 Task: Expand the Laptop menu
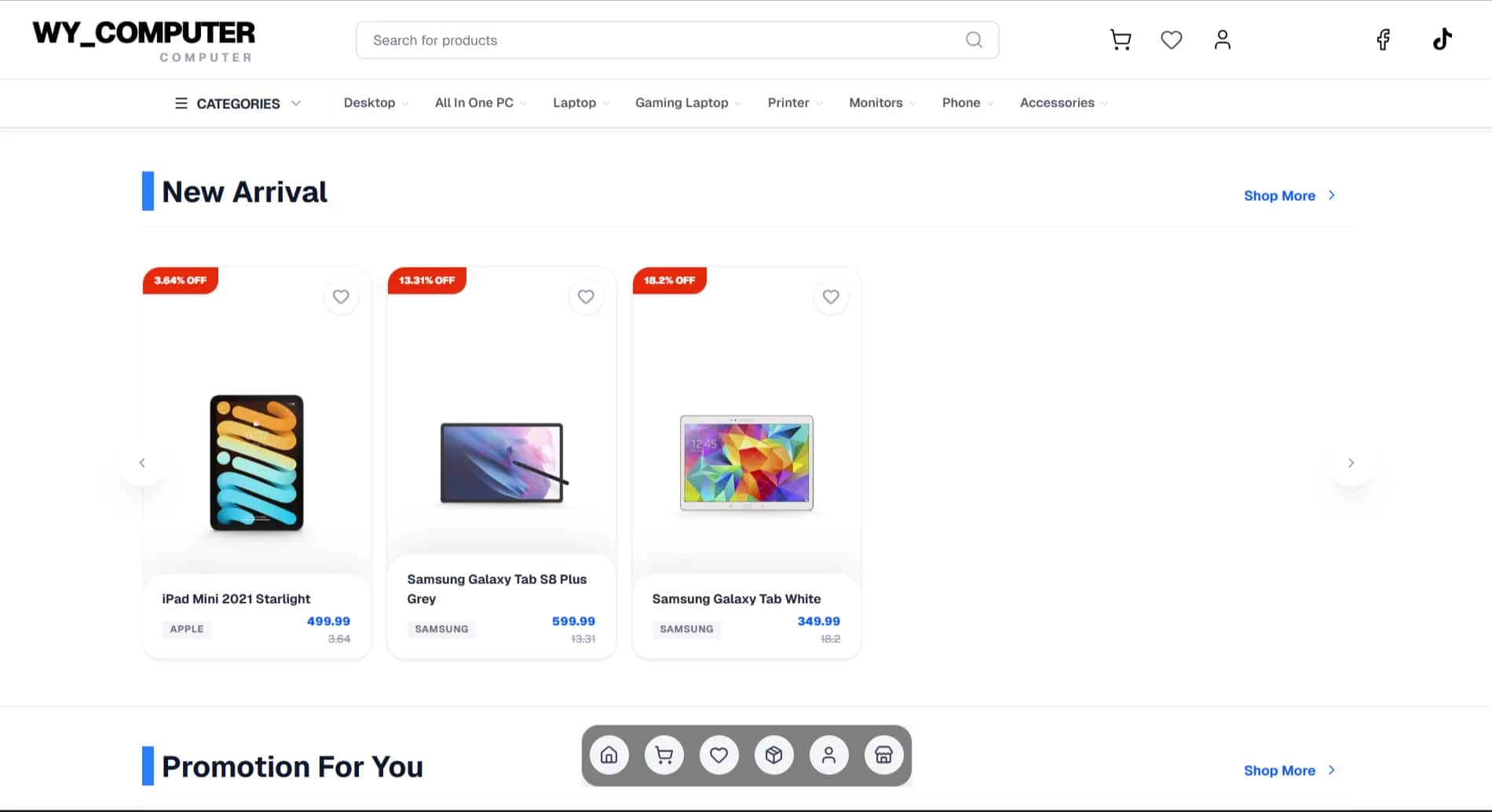581,103
